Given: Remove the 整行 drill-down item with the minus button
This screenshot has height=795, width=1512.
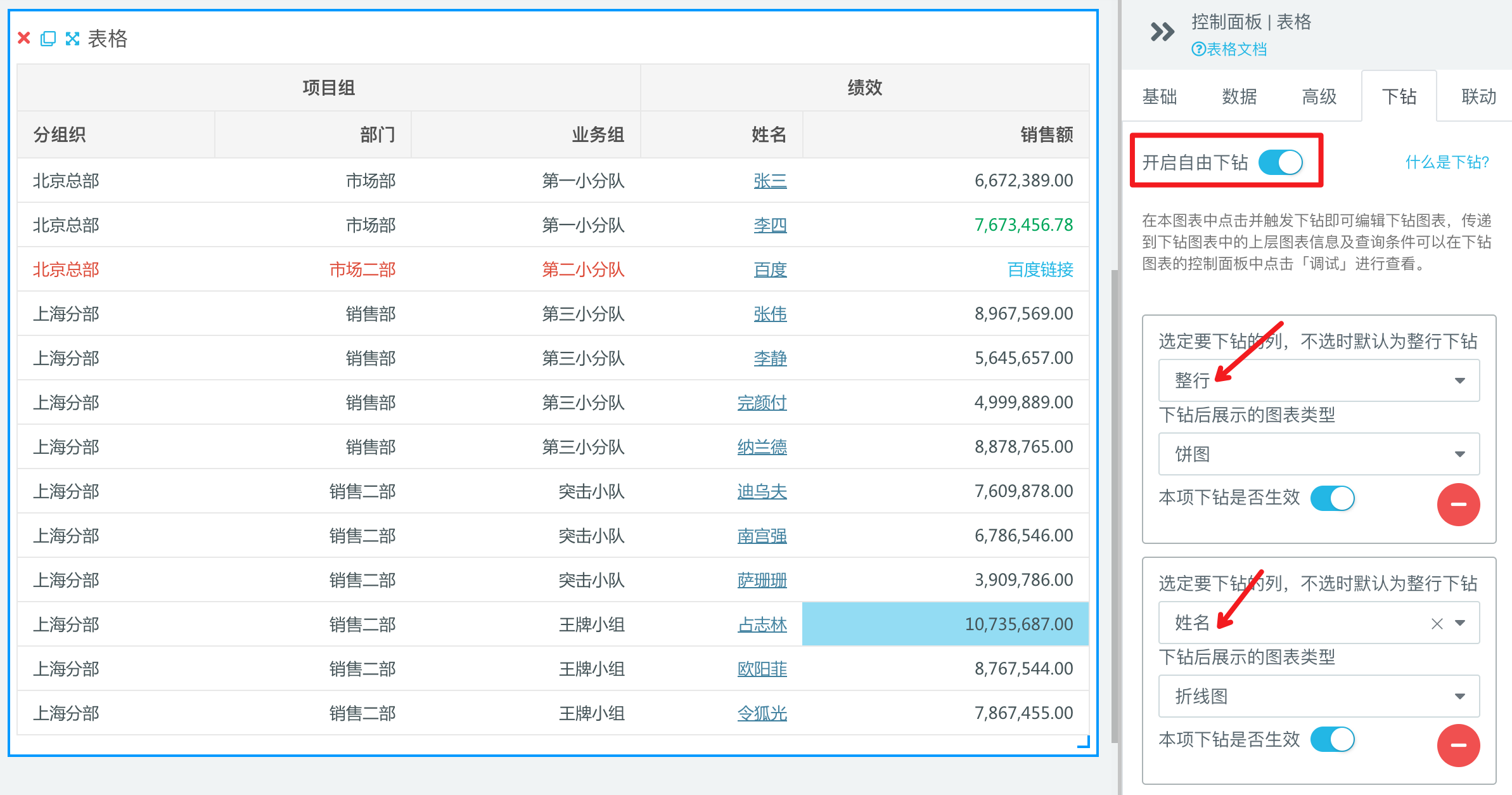Looking at the screenshot, I should click(x=1458, y=505).
